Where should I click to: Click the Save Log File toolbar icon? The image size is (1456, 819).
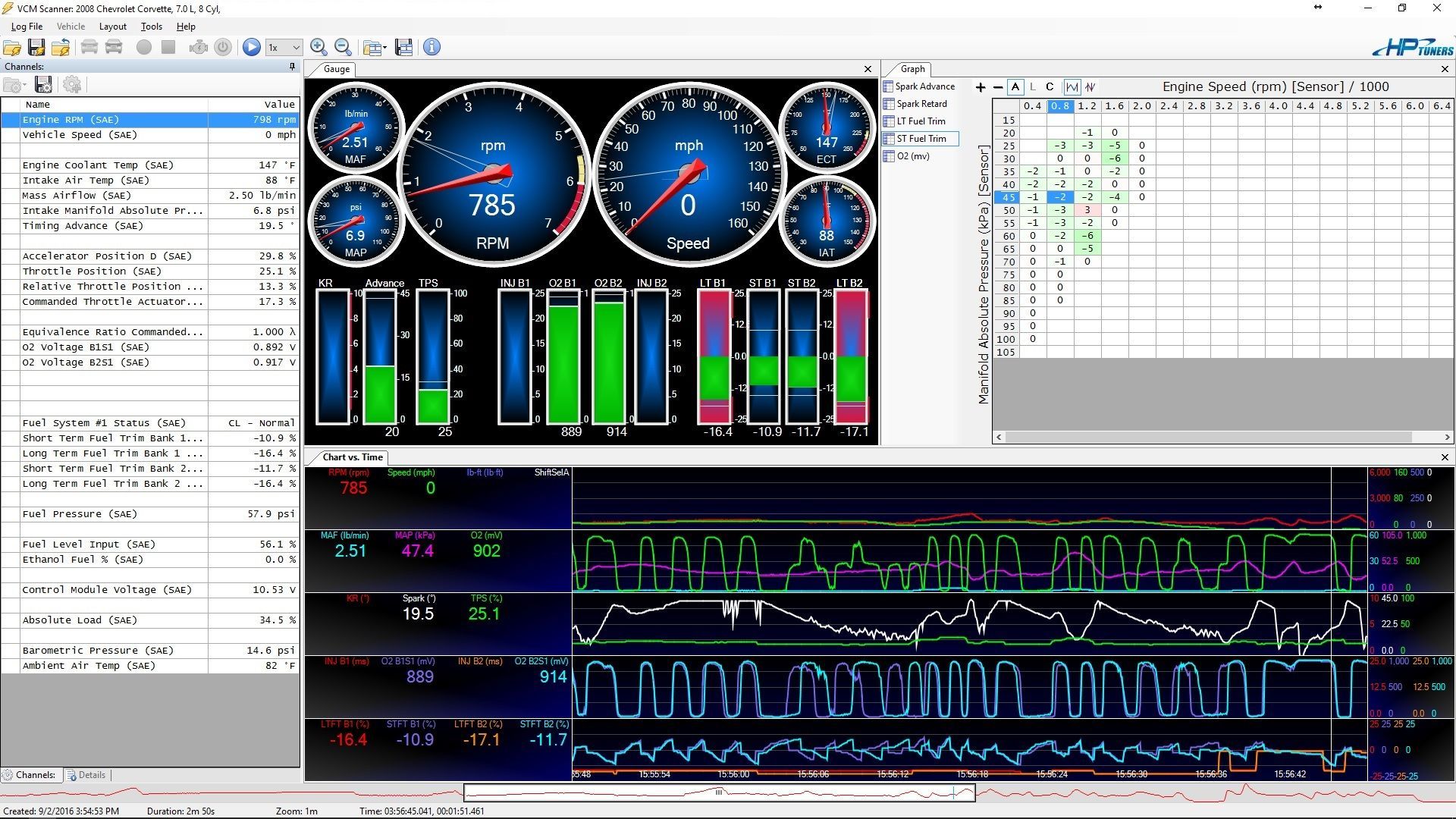pyautogui.click(x=36, y=47)
